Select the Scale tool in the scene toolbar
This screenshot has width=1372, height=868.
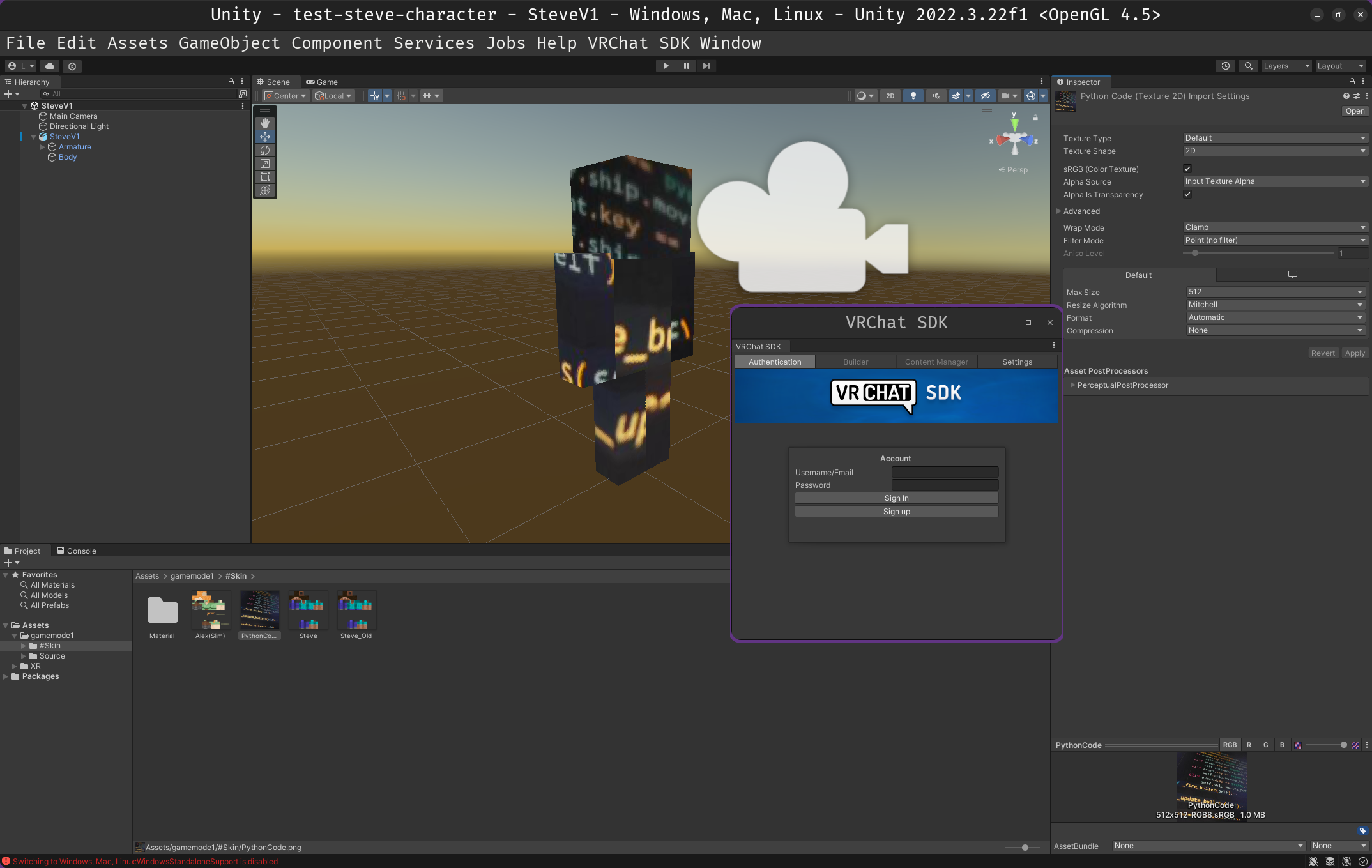265,164
